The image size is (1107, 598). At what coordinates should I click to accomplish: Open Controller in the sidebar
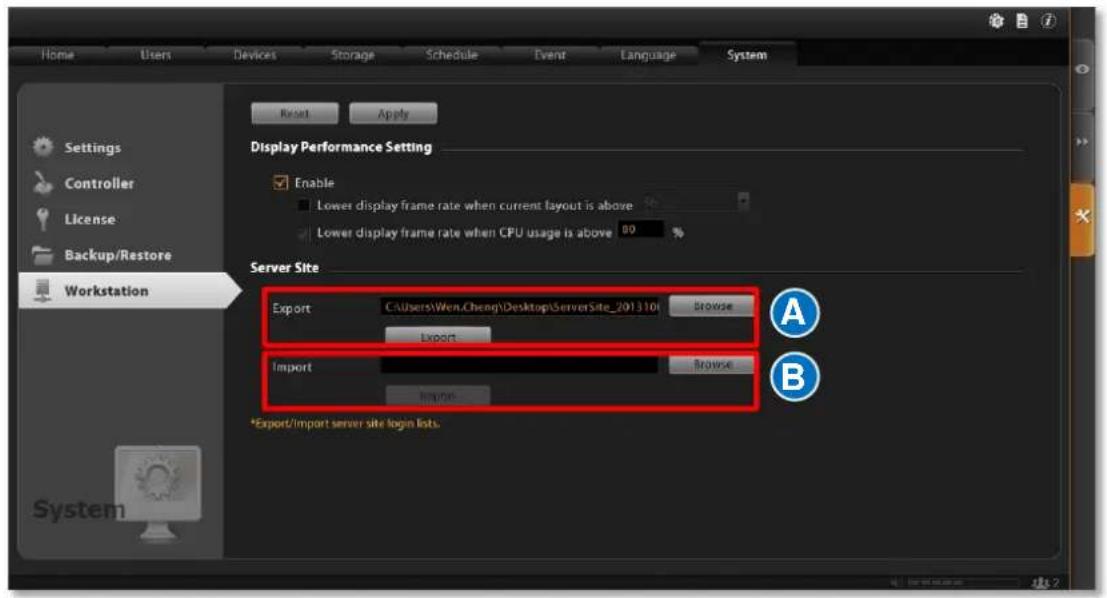[99, 184]
